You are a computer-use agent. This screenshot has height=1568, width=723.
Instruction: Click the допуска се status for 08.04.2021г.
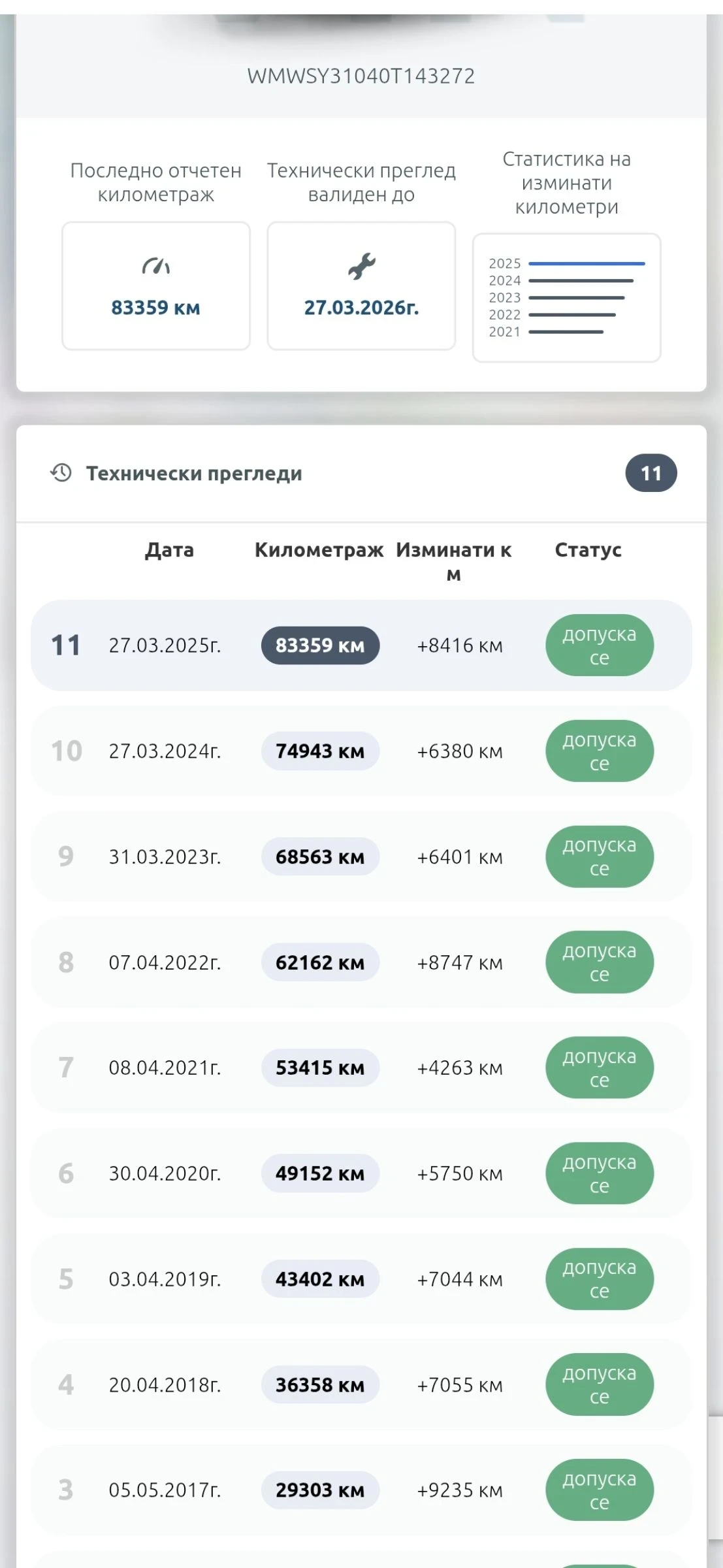click(x=599, y=1068)
